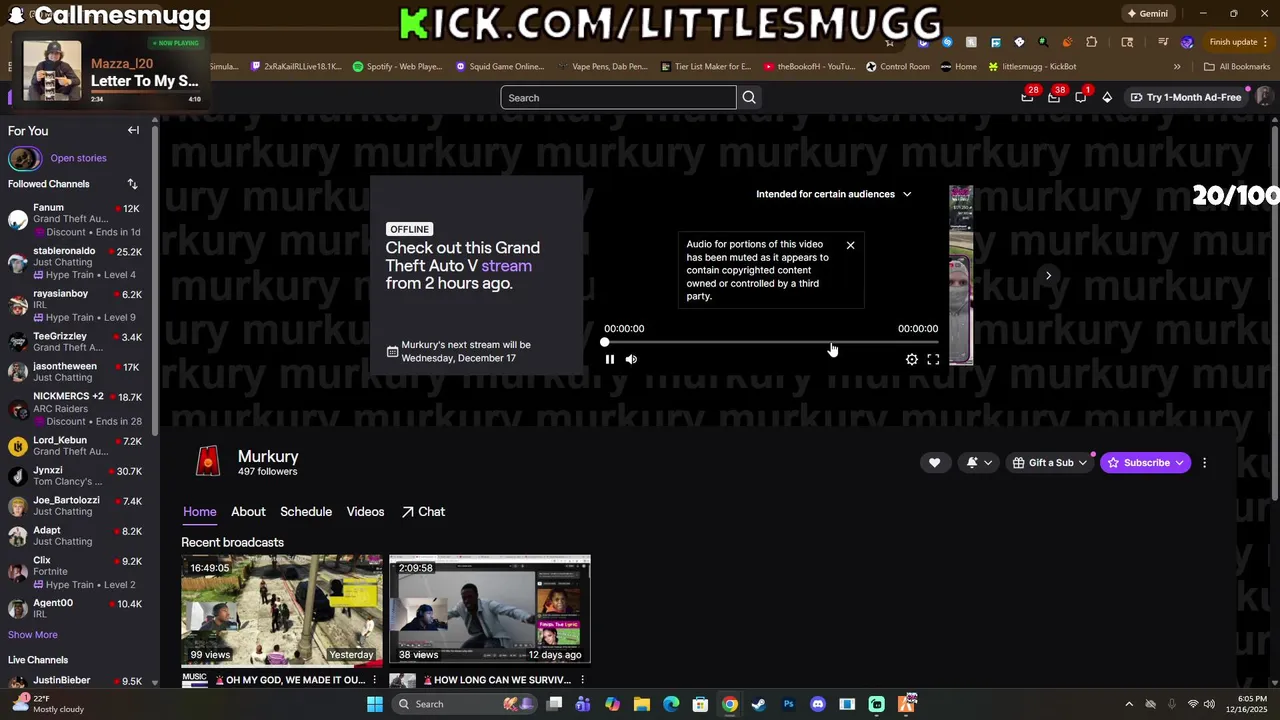
Task: Open the Shazam browser extension
Action: tap(946, 42)
